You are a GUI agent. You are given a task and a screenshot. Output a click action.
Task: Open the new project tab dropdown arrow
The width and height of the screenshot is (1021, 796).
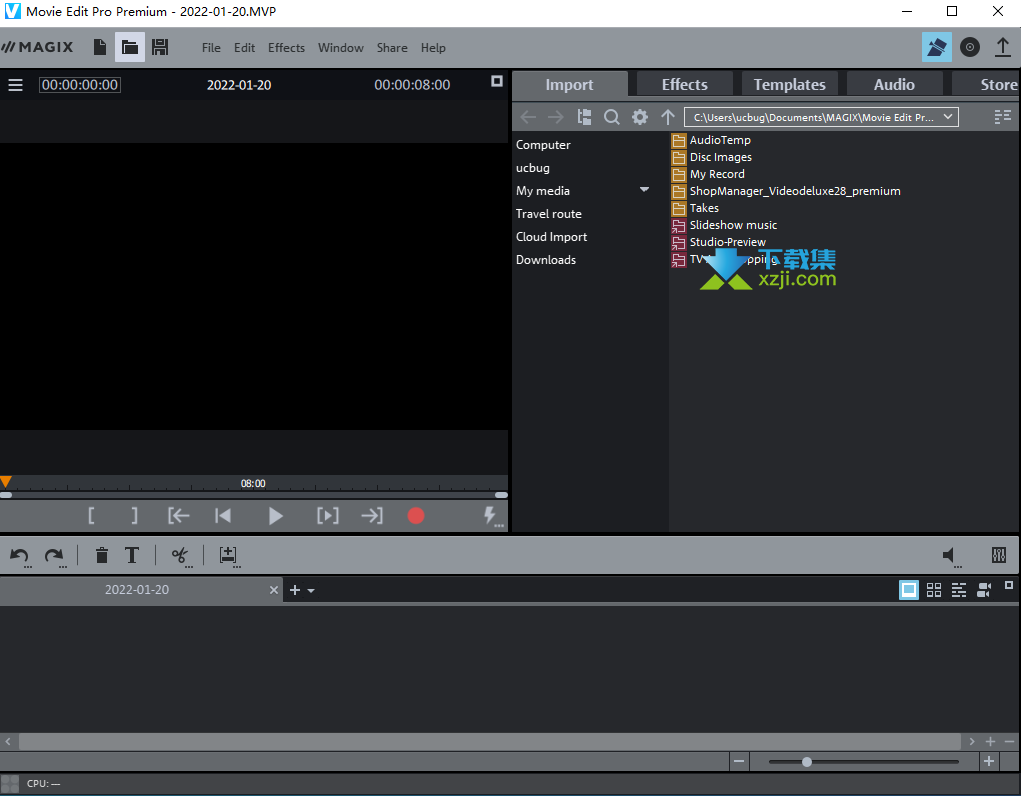click(x=311, y=591)
